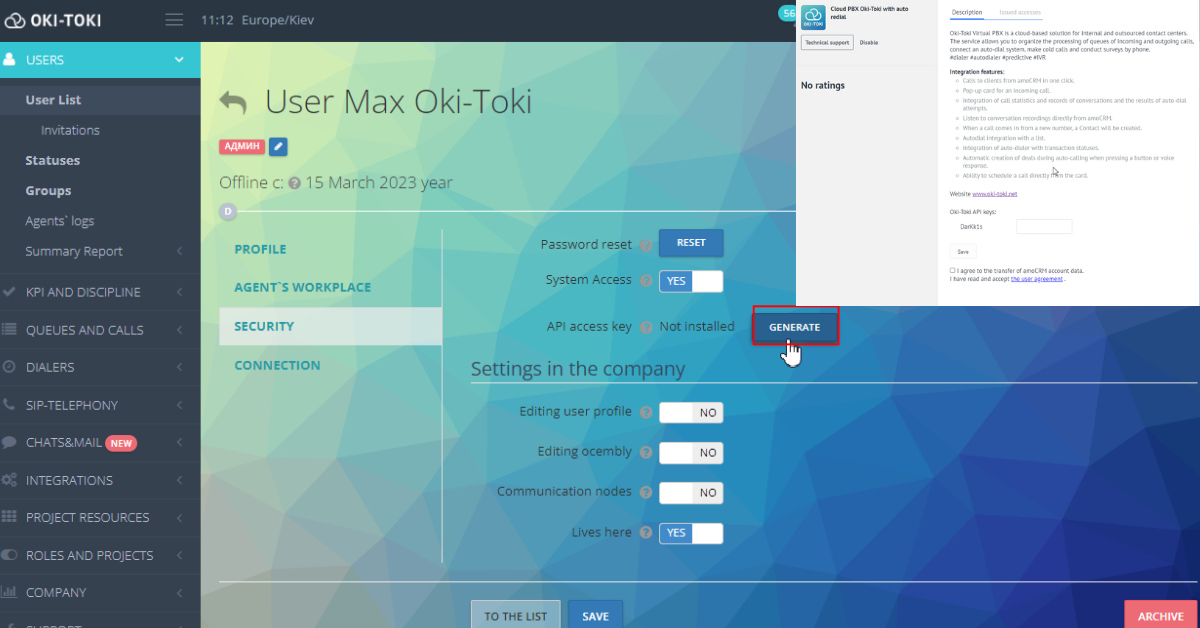Open Groups in sidebar

point(48,191)
